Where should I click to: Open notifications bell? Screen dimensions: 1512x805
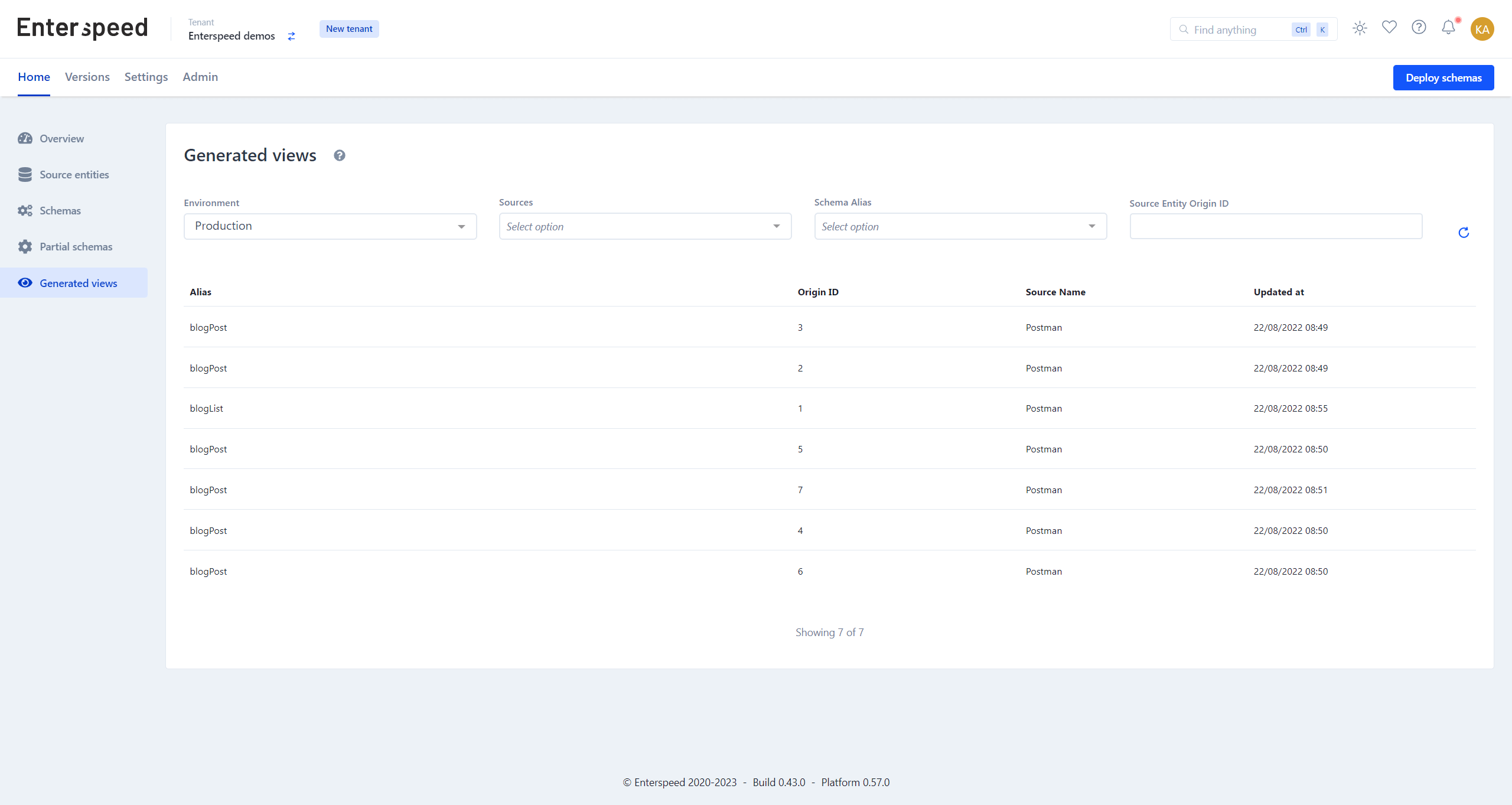(1448, 27)
